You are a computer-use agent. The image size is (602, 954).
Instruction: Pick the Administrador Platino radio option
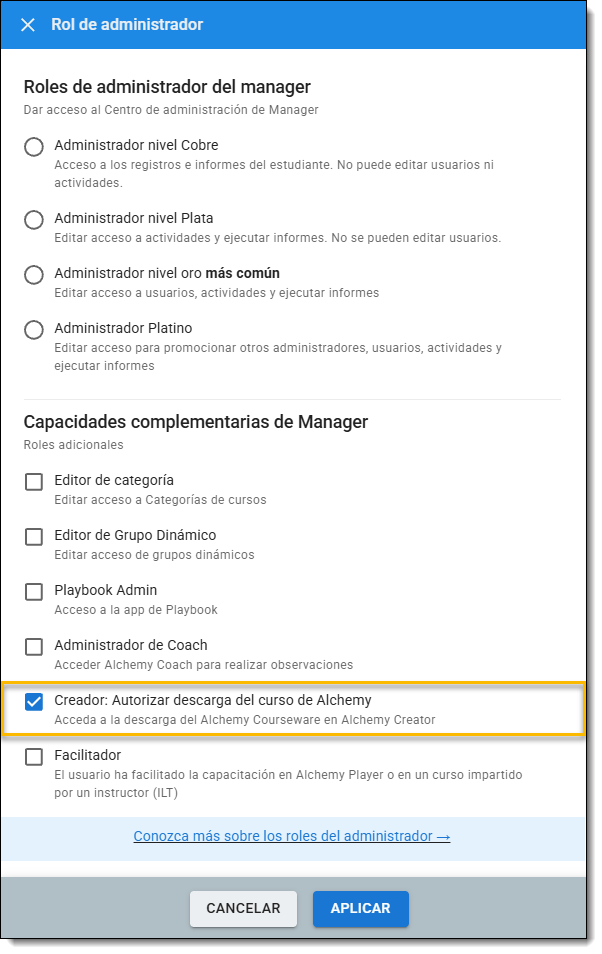[x=34, y=330]
